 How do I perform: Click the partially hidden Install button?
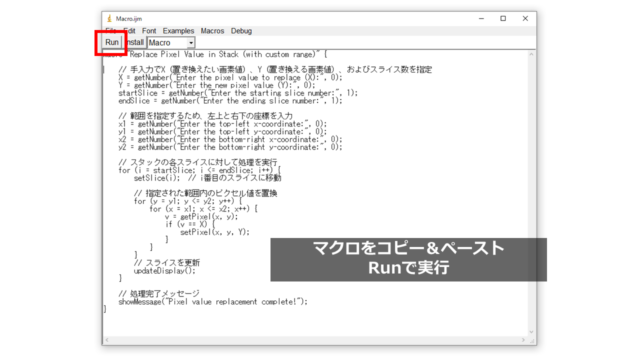coord(134,42)
